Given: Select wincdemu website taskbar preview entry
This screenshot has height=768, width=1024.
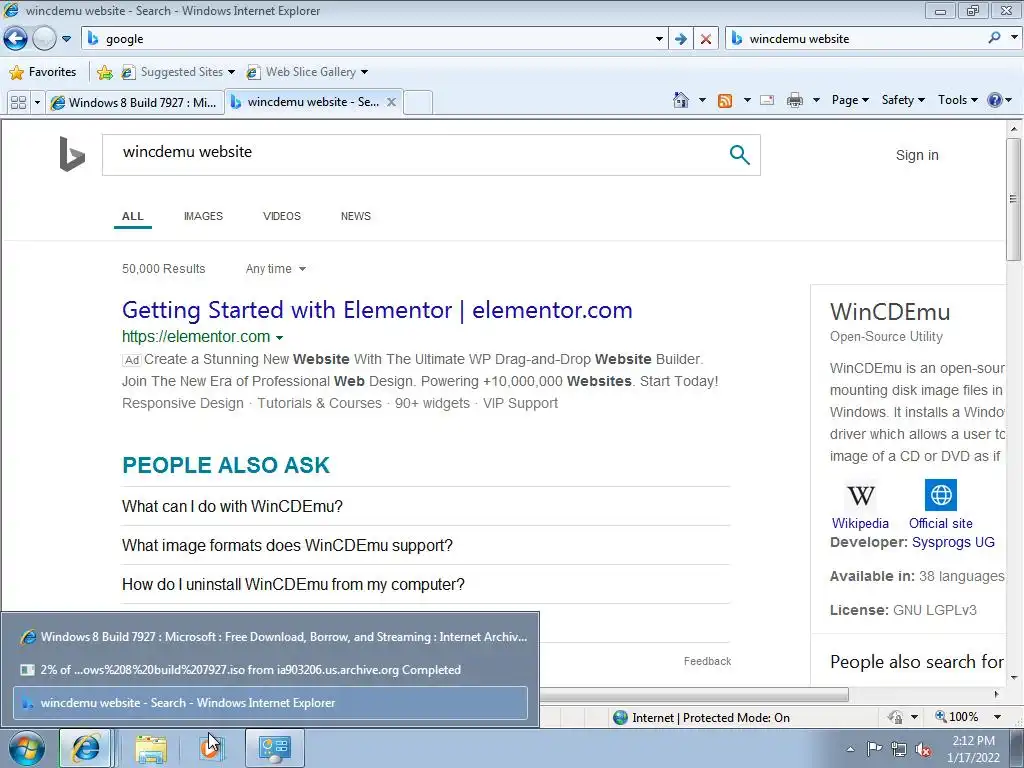Looking at the screenshot, I should pyautogui.click(x=270, y=703).
